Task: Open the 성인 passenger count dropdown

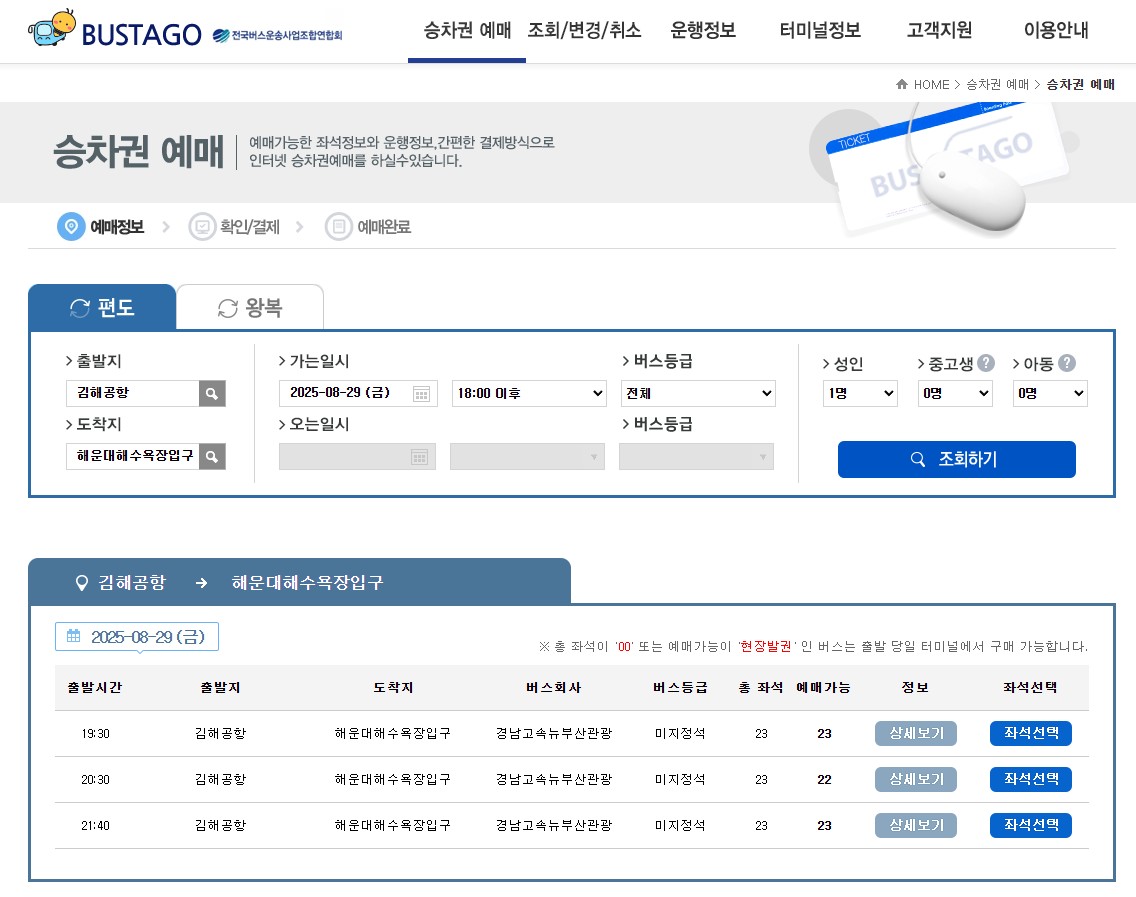Action: coord(860,394)
